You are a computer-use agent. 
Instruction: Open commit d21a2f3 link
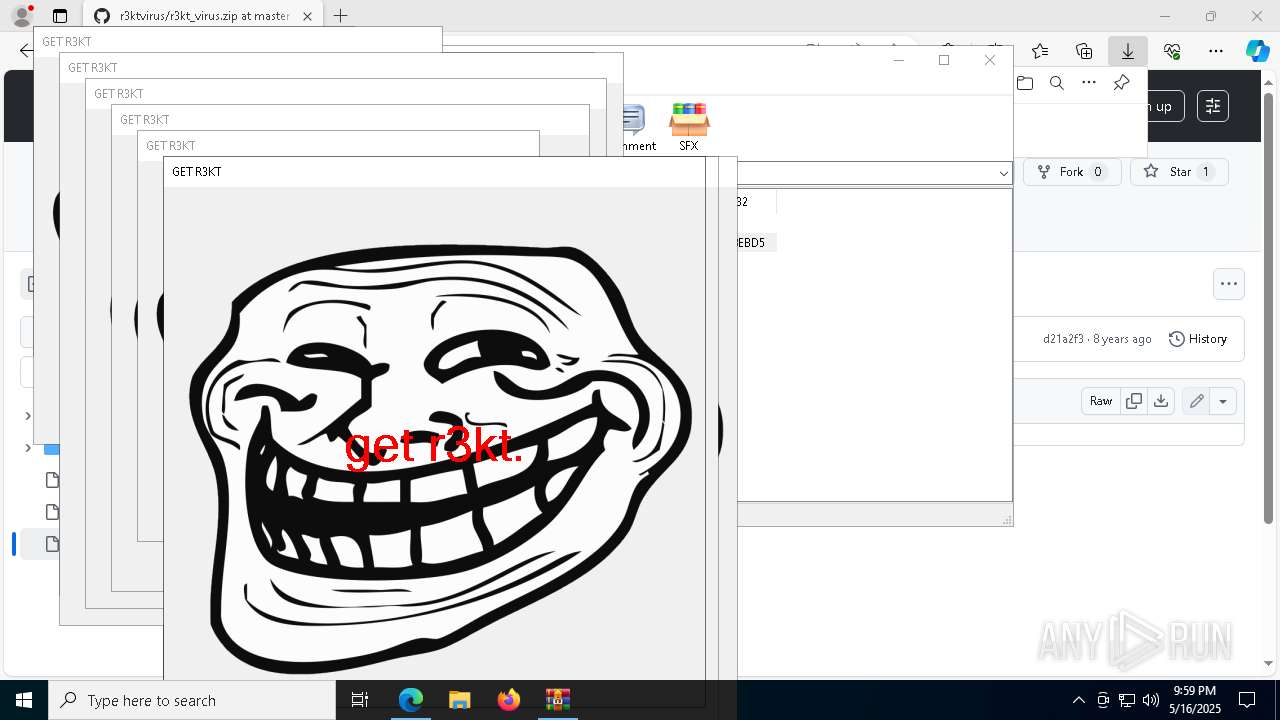pyautogui.click(x=1063, y=339)
